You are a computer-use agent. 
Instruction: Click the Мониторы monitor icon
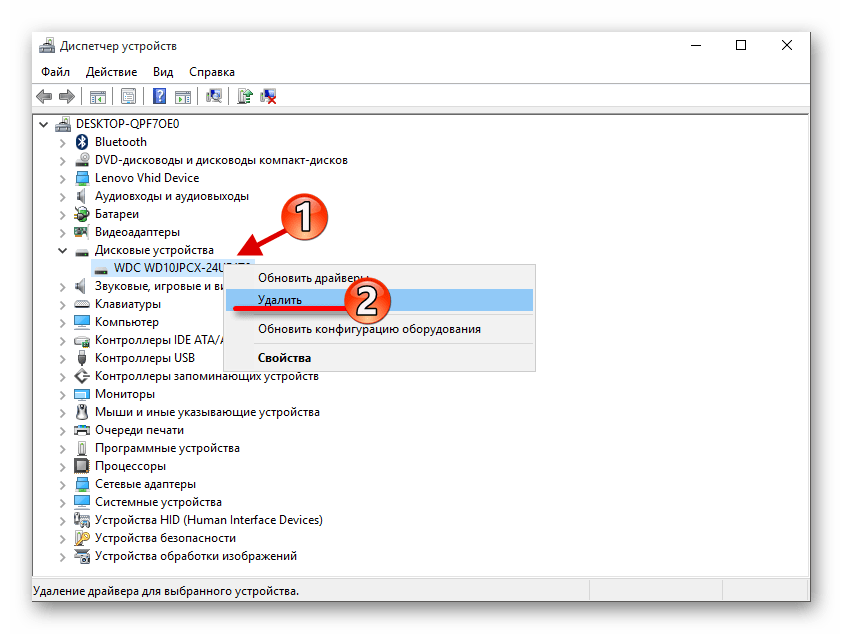pyautogui.click(x=82, y=394)
